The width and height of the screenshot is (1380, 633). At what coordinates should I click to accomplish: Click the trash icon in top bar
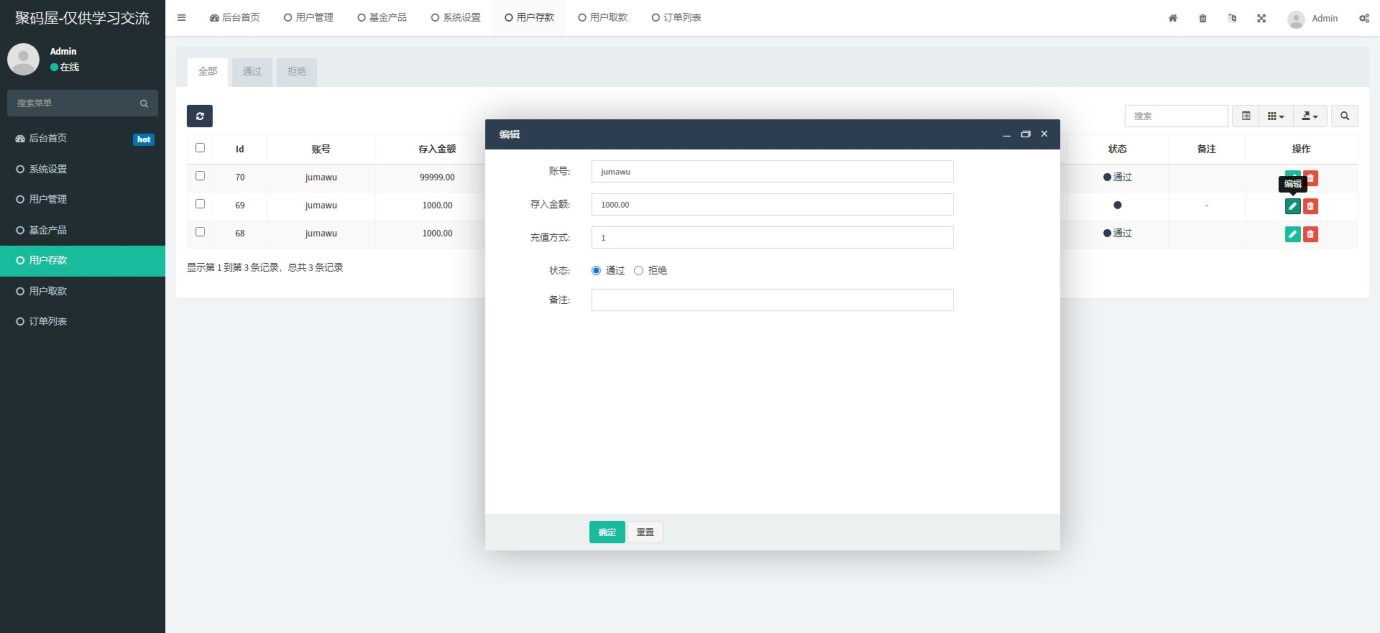[1202, 18]
